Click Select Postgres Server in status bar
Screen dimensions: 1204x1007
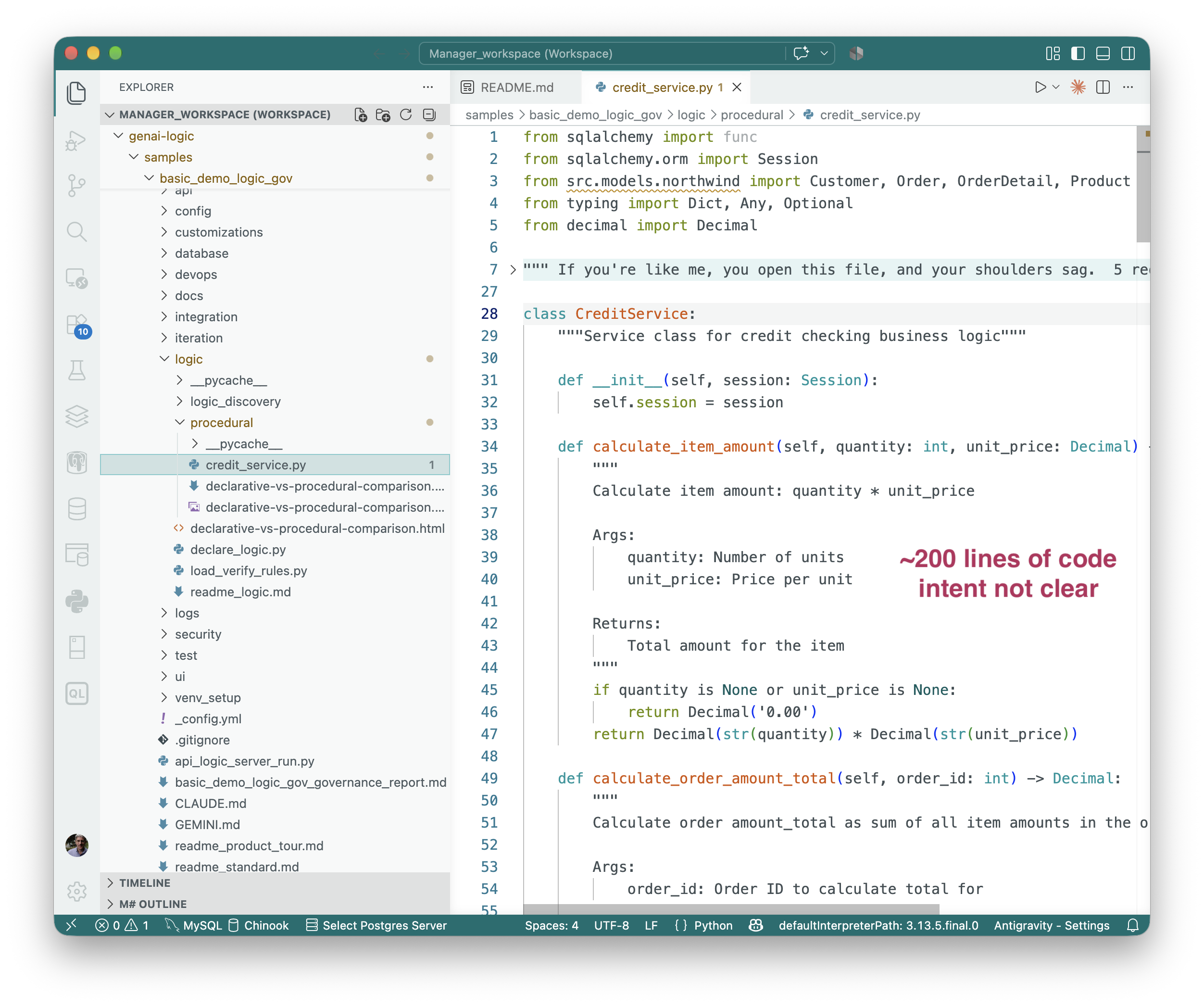376,925
